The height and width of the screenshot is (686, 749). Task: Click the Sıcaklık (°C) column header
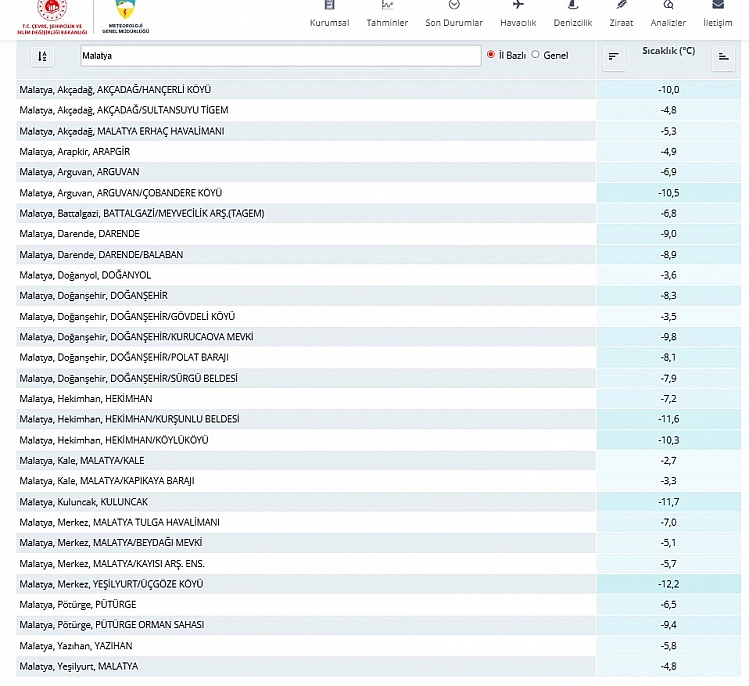pos(668,51)
